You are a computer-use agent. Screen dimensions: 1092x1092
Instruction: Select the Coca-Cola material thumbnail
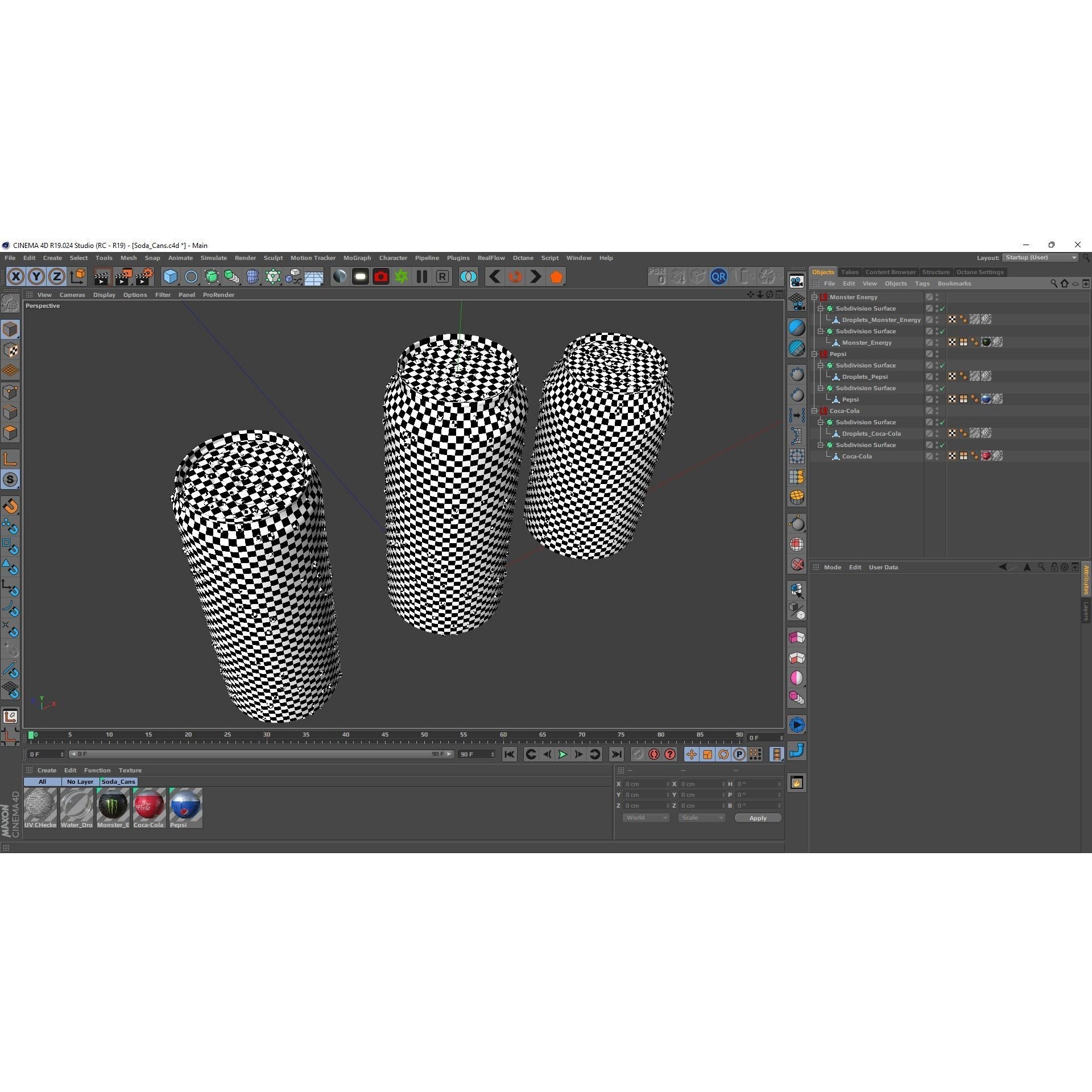point(149,804)
